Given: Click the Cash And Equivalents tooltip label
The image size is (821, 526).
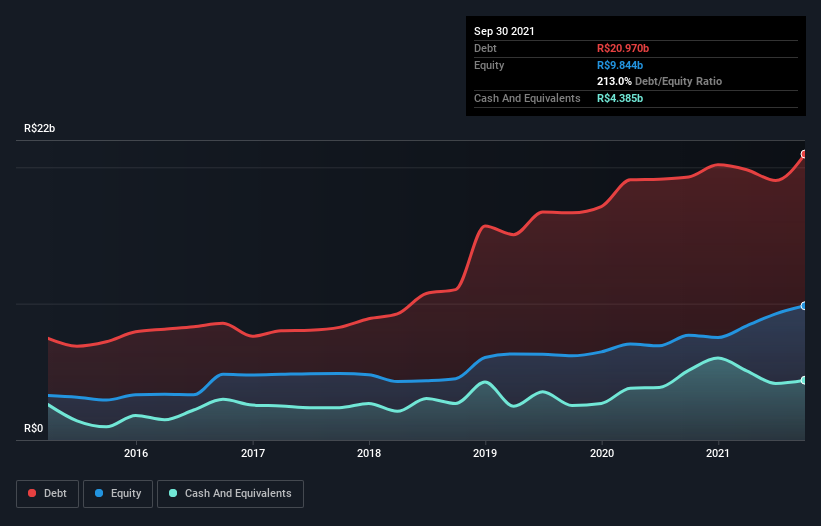Looking at the screenshot, I should (x=527, y=98).
